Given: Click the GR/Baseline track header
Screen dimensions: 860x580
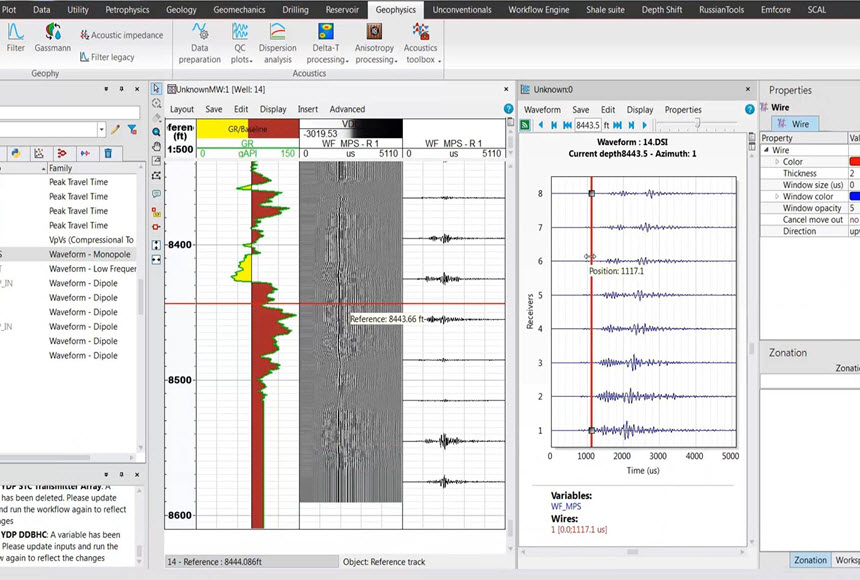Looking at the screenshot, I should (247, 129).
